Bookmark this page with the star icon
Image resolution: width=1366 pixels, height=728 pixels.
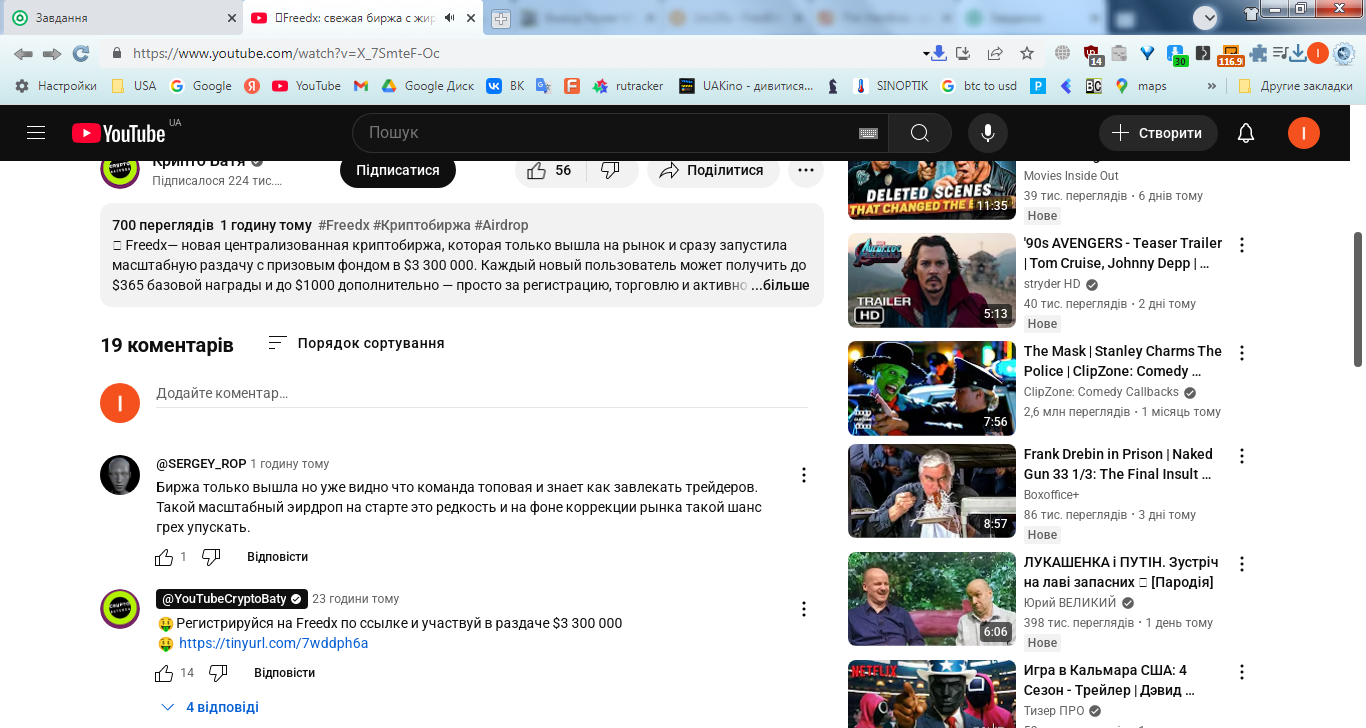click(1027, 53)
